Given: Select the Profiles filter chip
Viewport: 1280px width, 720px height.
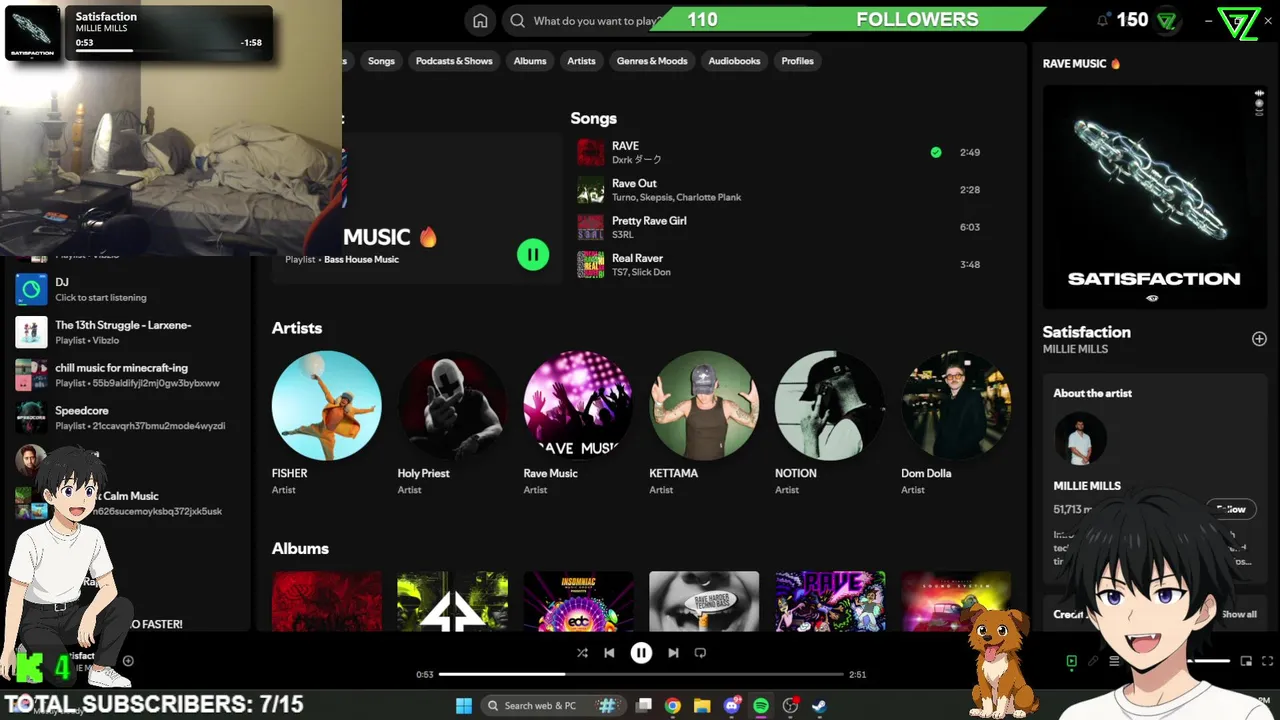Looking at the screenshot, I should 797,61.
